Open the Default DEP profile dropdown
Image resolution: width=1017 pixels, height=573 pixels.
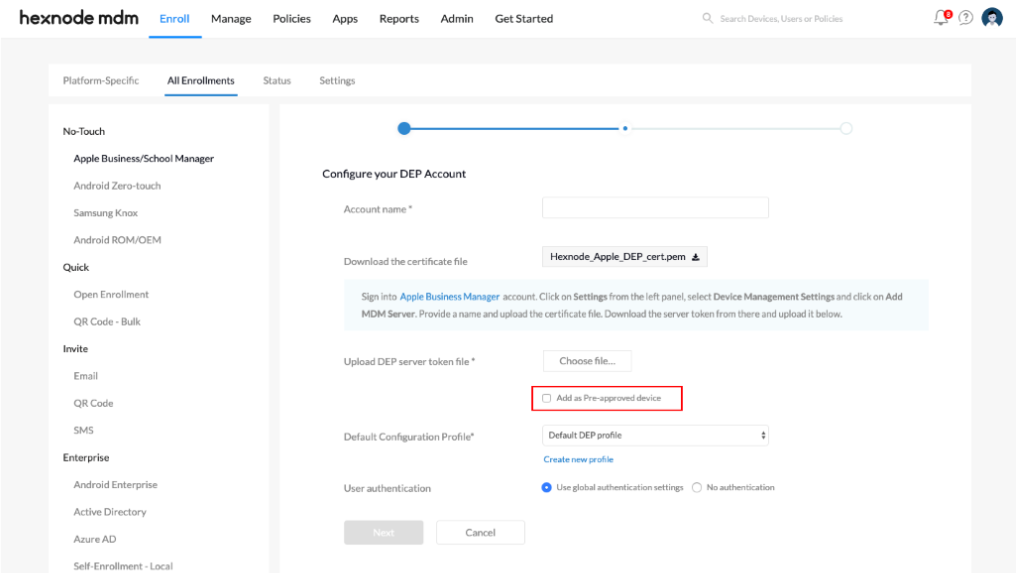(655, 435)
